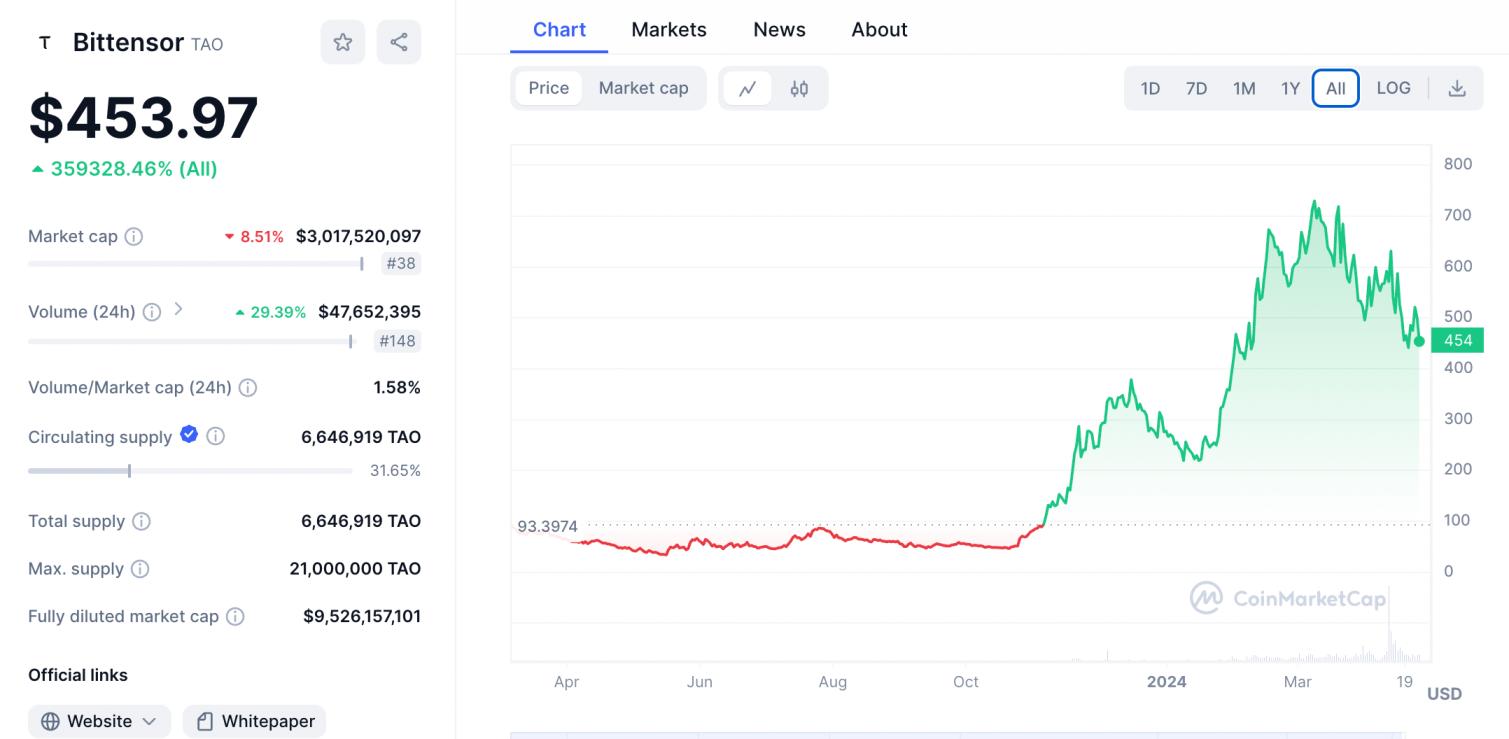Click the Circulating supply progress bar
This screenshot has width=1509, height=739.
pyautogui.click(x=190, y=470)
